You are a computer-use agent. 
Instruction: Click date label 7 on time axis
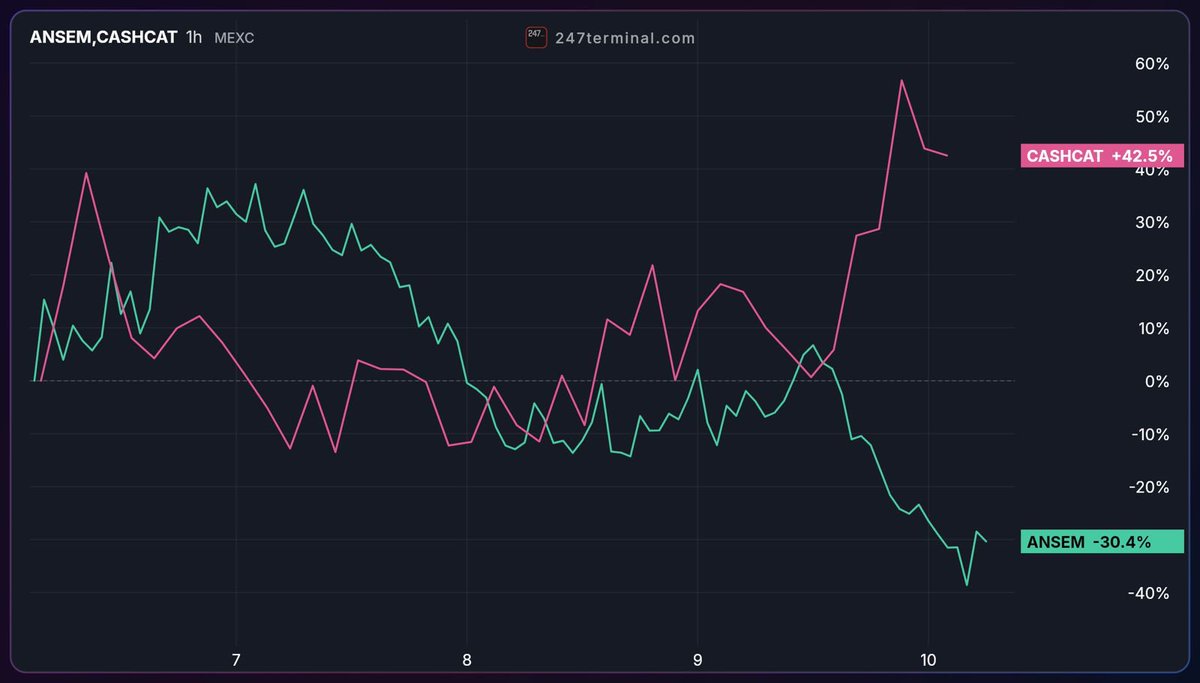pos(236,660)
